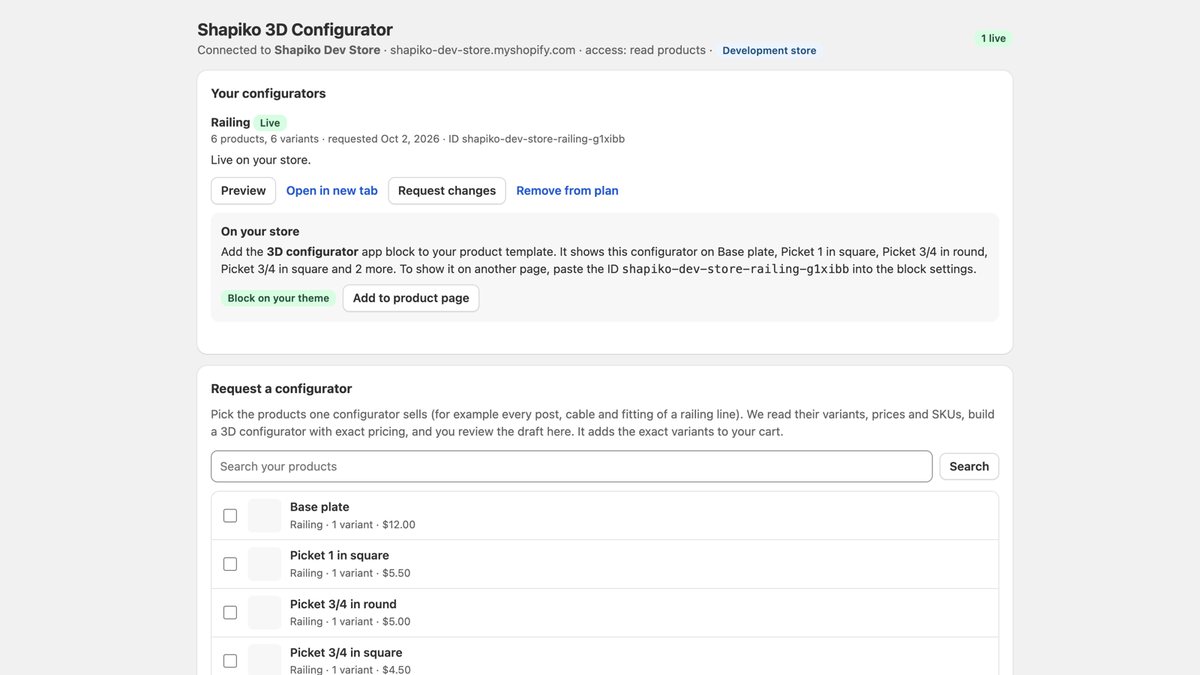Check the Picket 3/4 in round checkbox

click(x=230, y=613)
